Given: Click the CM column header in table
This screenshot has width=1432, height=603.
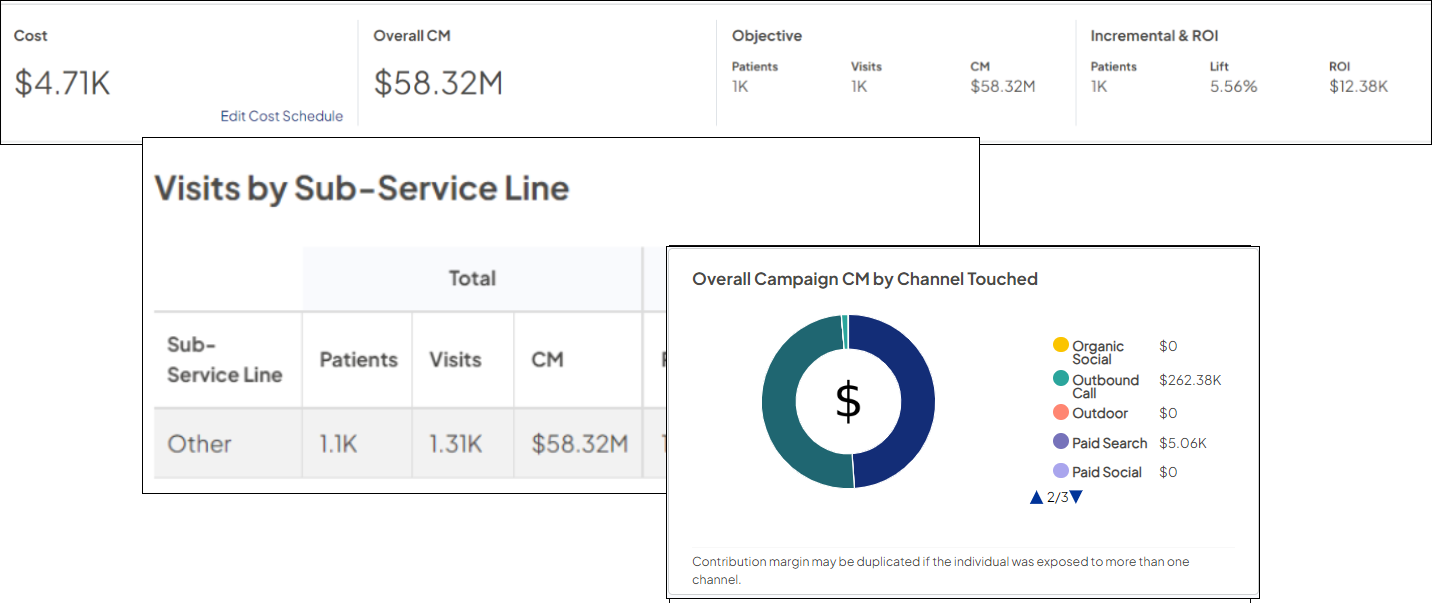Looking at the screenshot, I should pos(547,360).
